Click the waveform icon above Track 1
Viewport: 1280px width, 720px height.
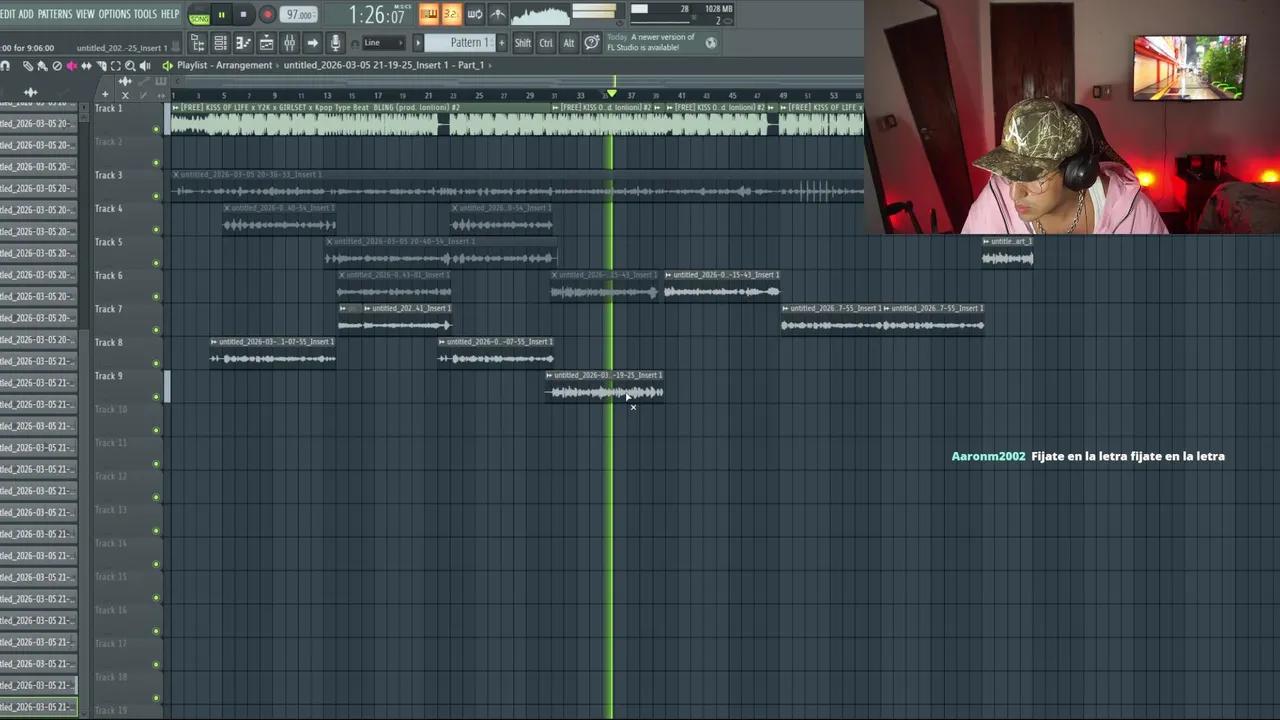[x=124, y=81]
